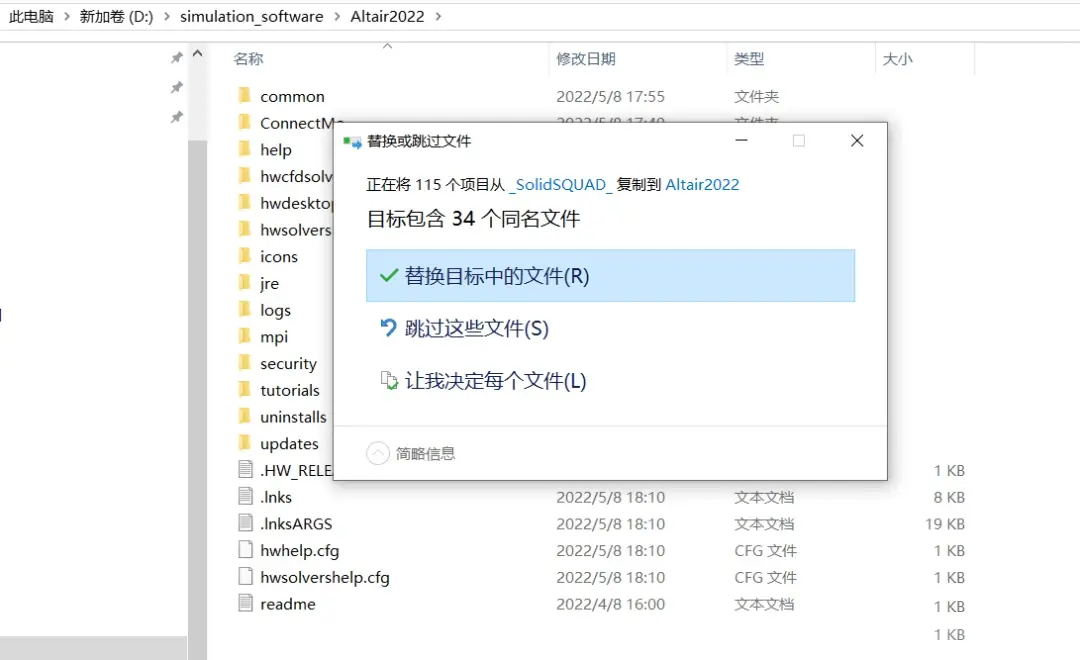The image size is (1080, 660).
Task: Select the common folder icon
Action: click(245, 95)
